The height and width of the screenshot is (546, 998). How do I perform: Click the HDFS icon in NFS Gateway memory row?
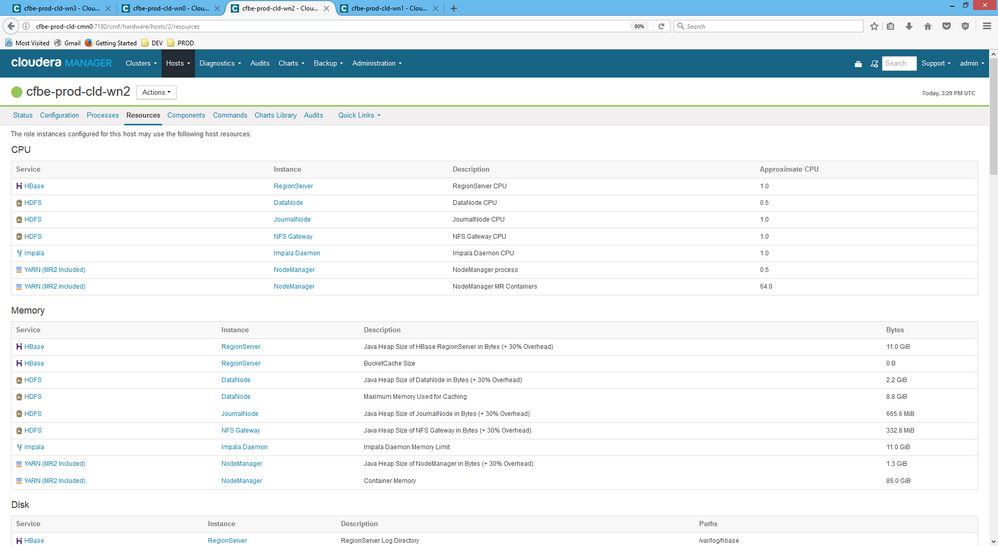click(x=19, y=431)
